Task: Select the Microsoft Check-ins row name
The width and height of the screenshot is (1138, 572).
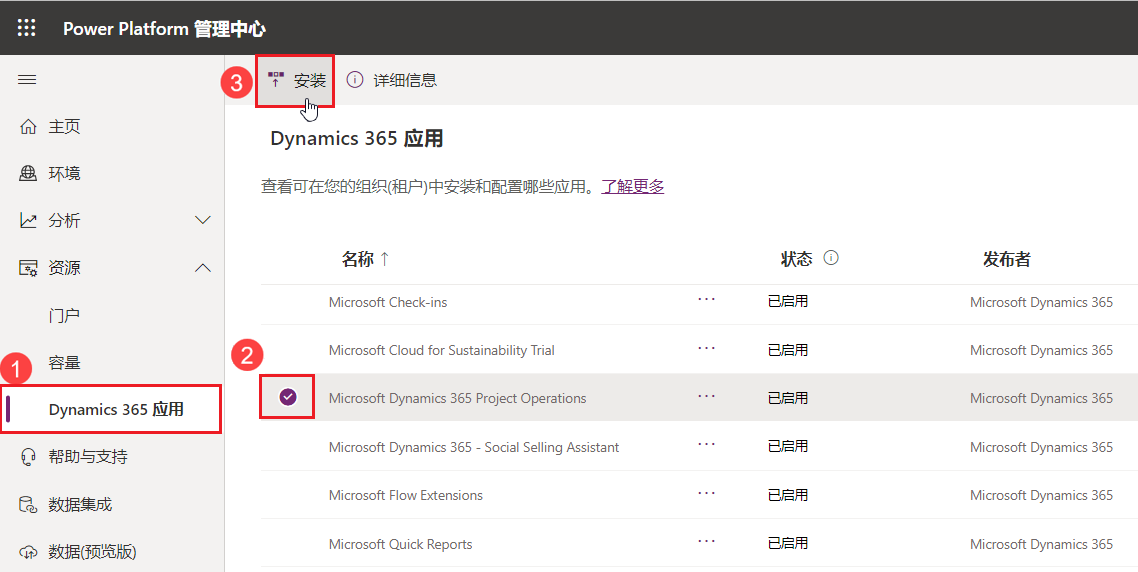Action: pos(388,302)
